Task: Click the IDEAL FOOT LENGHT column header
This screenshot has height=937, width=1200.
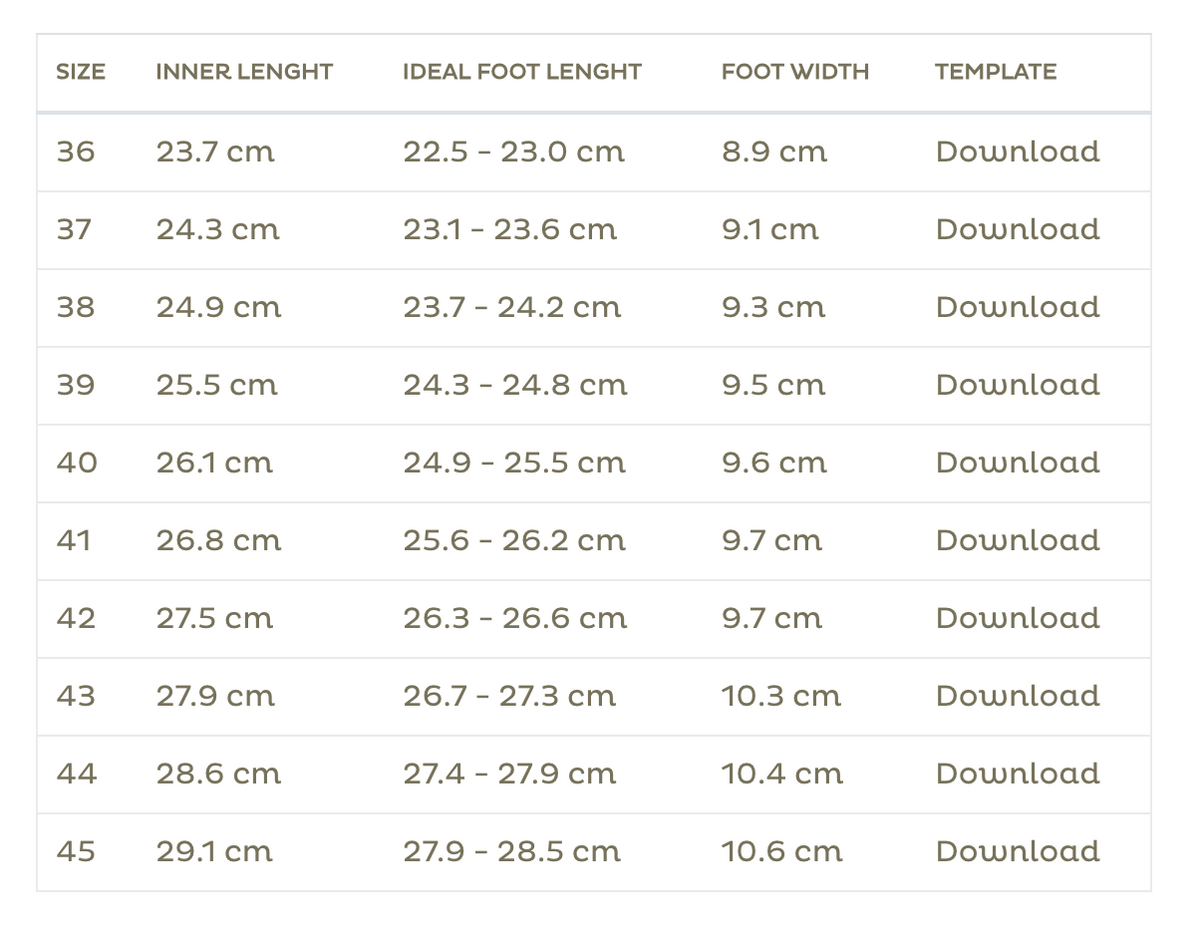Action: pyautogui.click(x=522, y=72)
